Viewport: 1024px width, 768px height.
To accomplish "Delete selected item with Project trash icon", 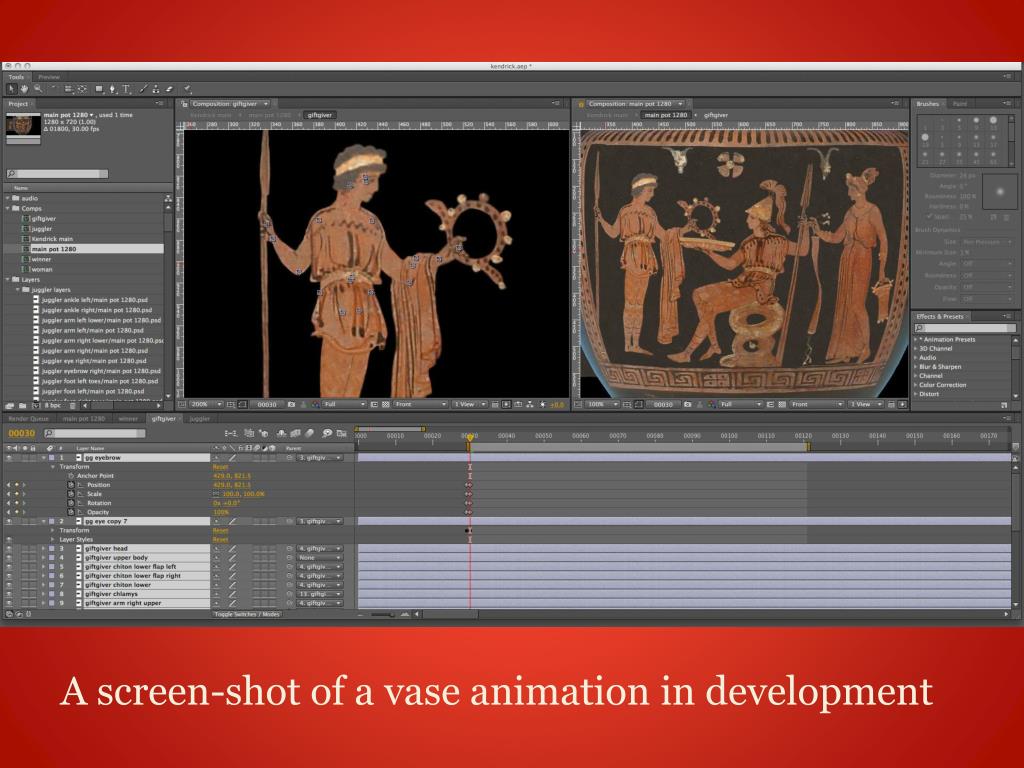I will (72, 406).
